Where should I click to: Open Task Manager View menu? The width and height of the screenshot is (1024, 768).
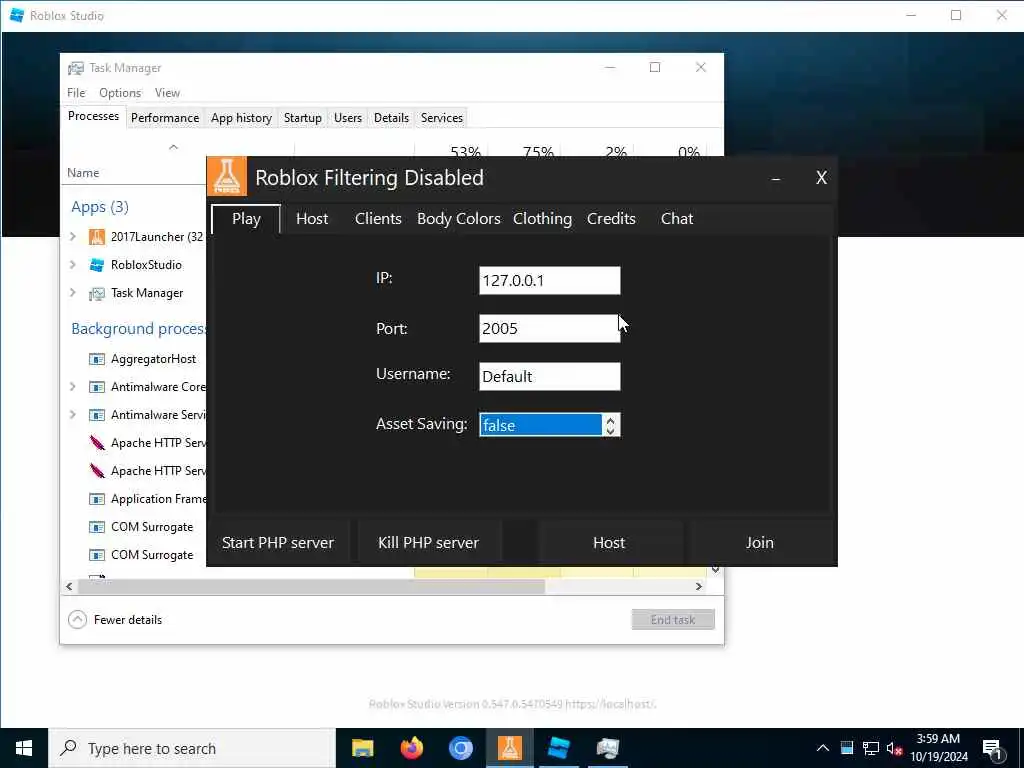167,93
